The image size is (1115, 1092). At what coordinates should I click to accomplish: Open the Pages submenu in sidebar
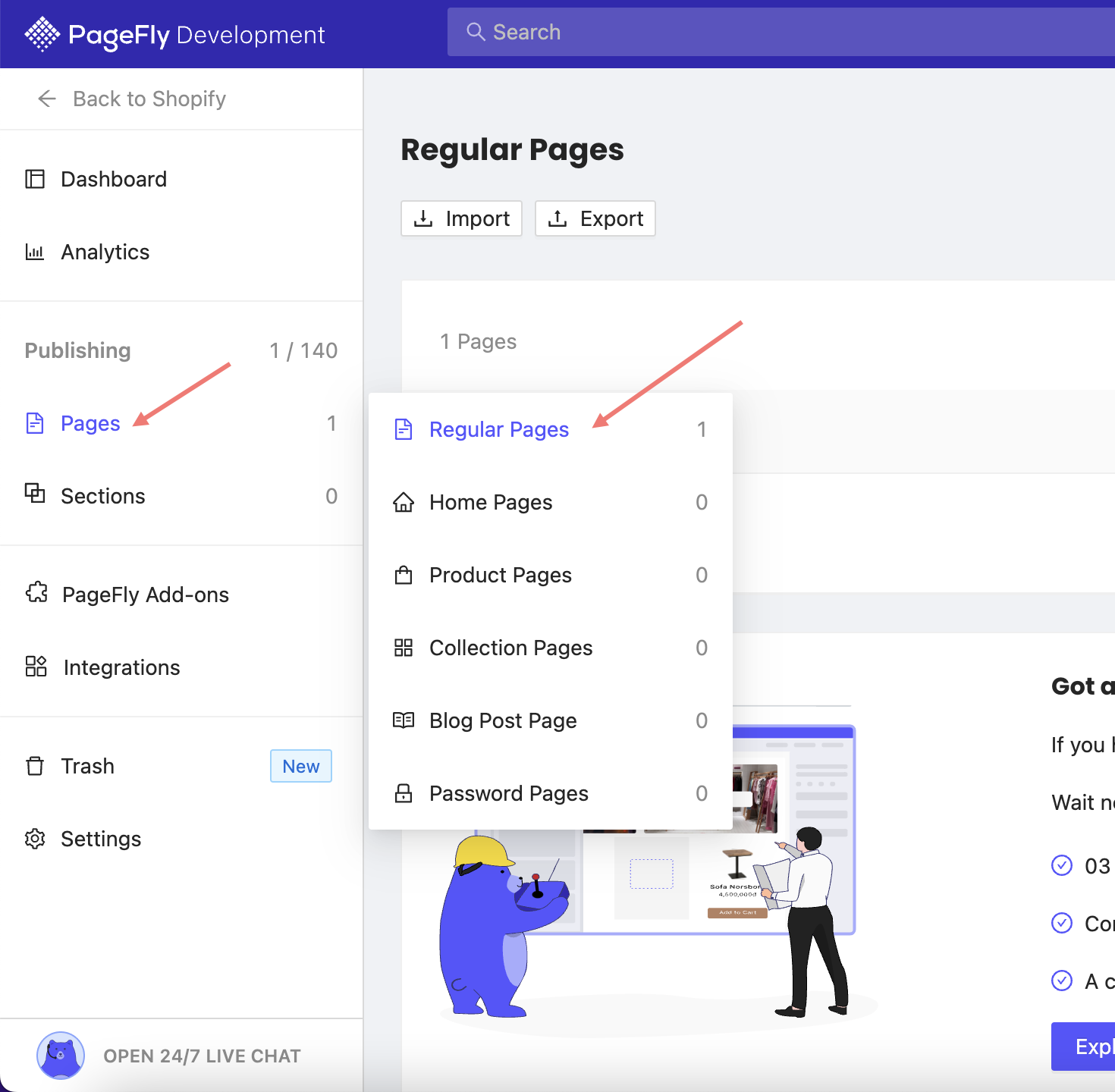point(90,423)
